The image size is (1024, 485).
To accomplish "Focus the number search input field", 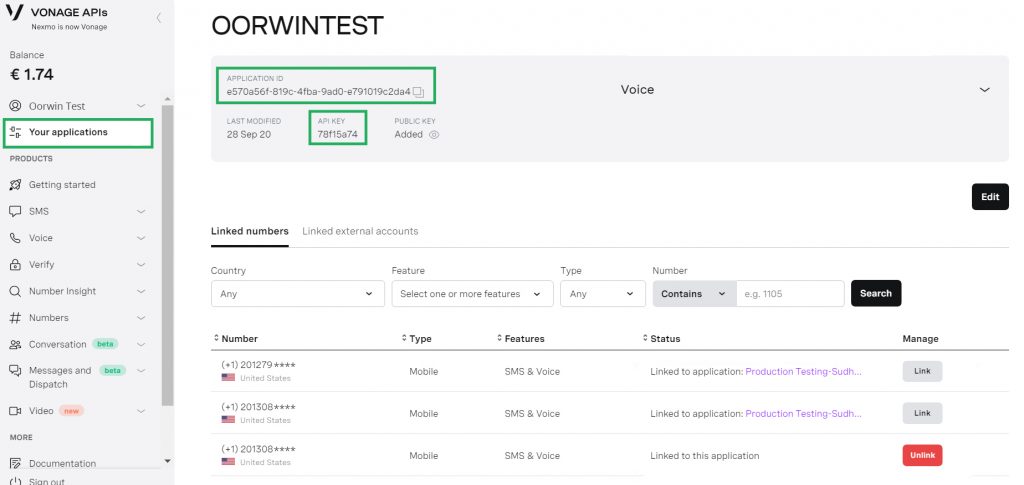I will pyautogui.click(x=790, y=294).
